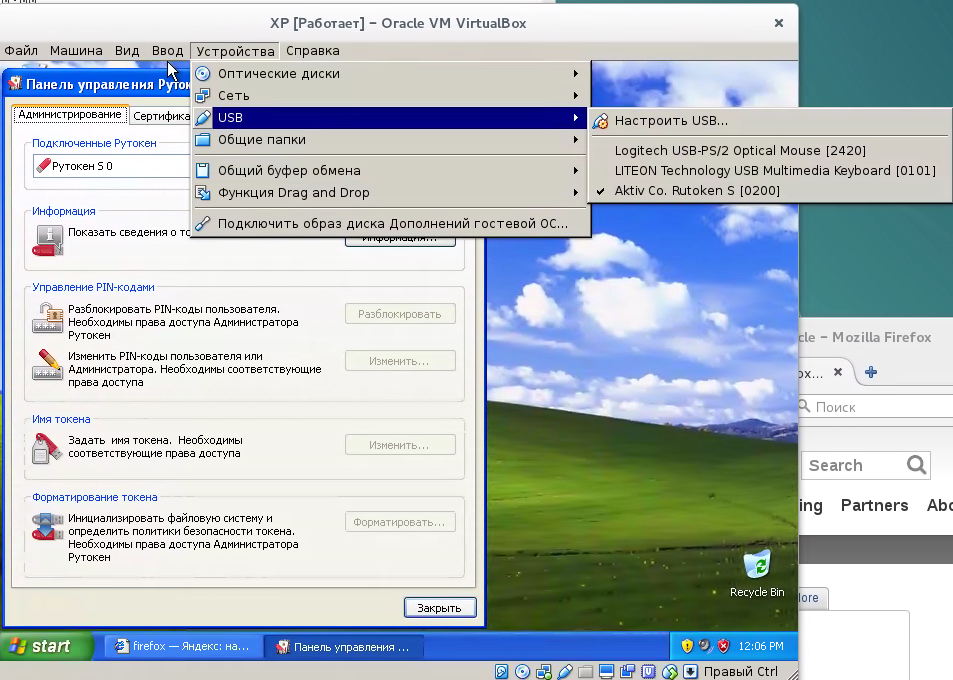Image resolution: width=953 pixels, height=680 pixels.
Task: Toggle Aktiv Co. Rutoken S USB device
Action: pyautogui.click(x=697, y=190)
